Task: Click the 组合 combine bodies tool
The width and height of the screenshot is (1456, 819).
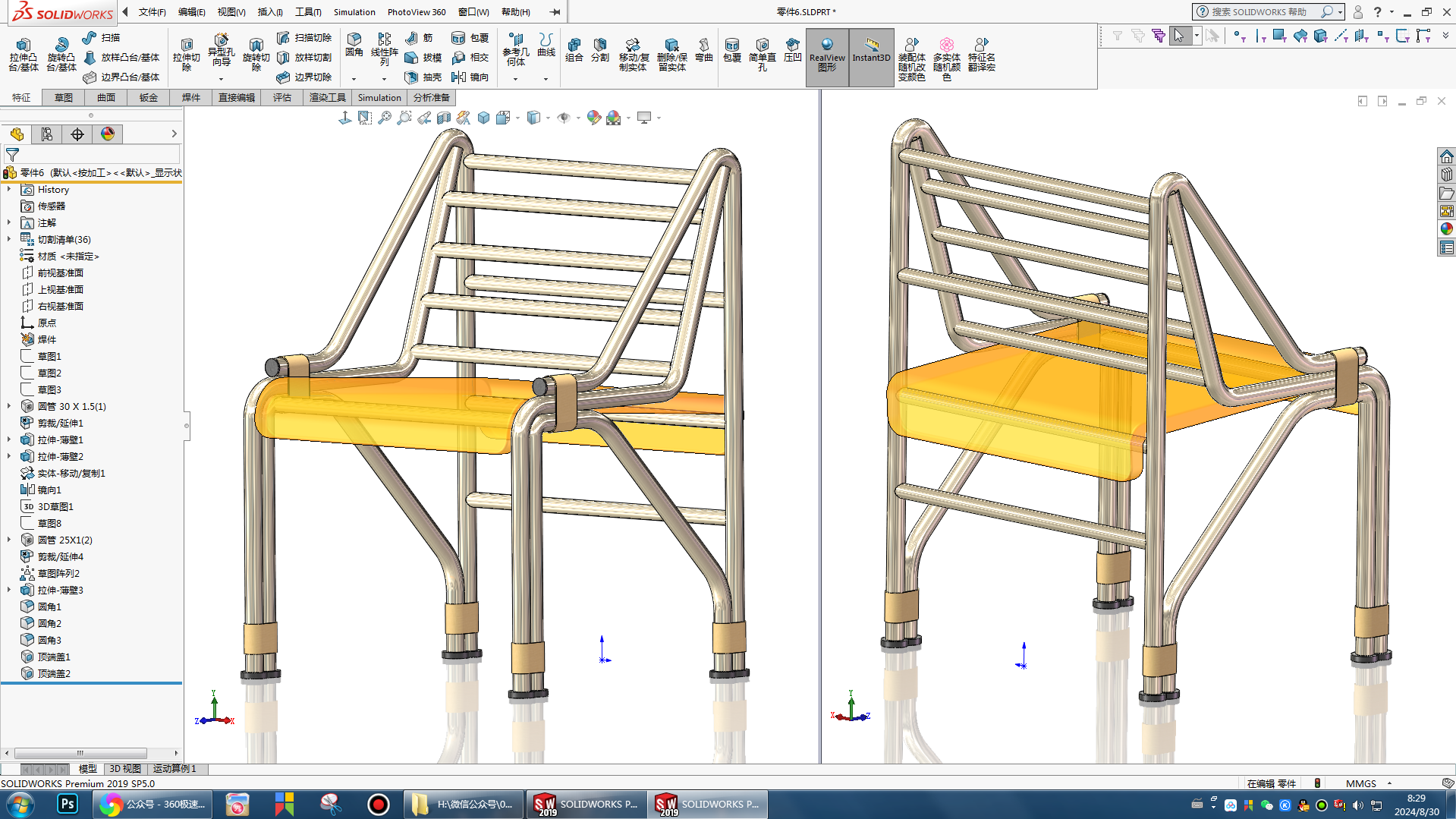Action: [574, 49]
